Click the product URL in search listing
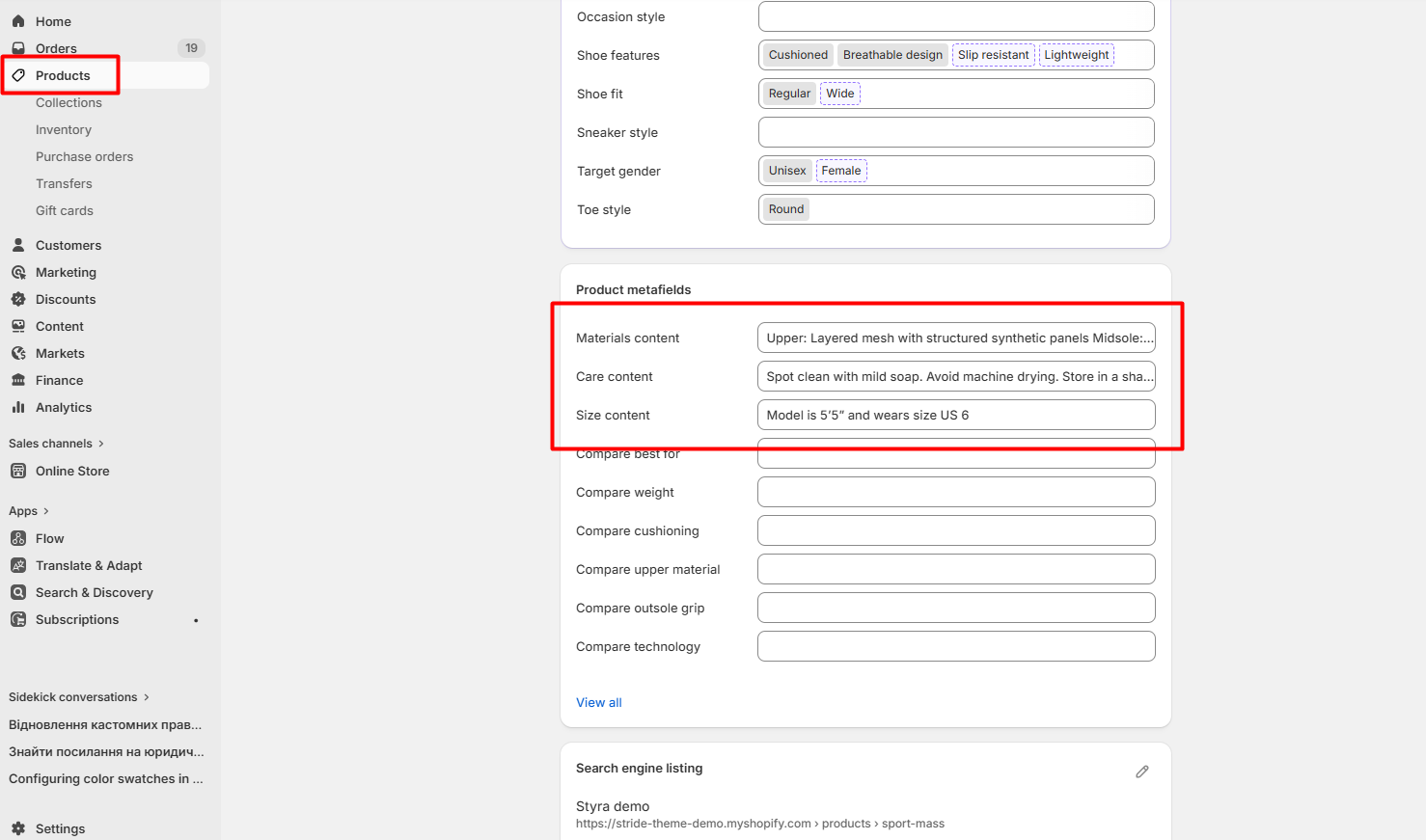Screen dimensions: 1426x840 click(760, 824)
